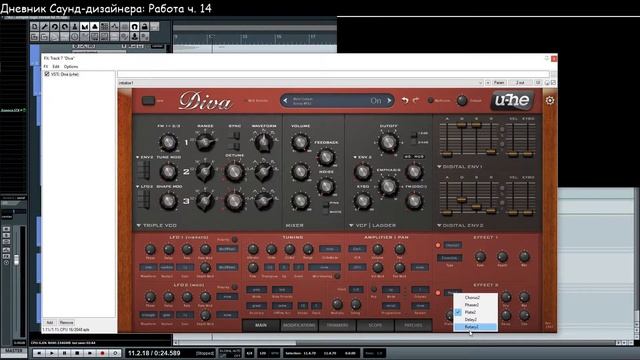Open the LFO 2 Shape Mod source dropdown
This screenshot has height=360, width=640.
[144, 187]
